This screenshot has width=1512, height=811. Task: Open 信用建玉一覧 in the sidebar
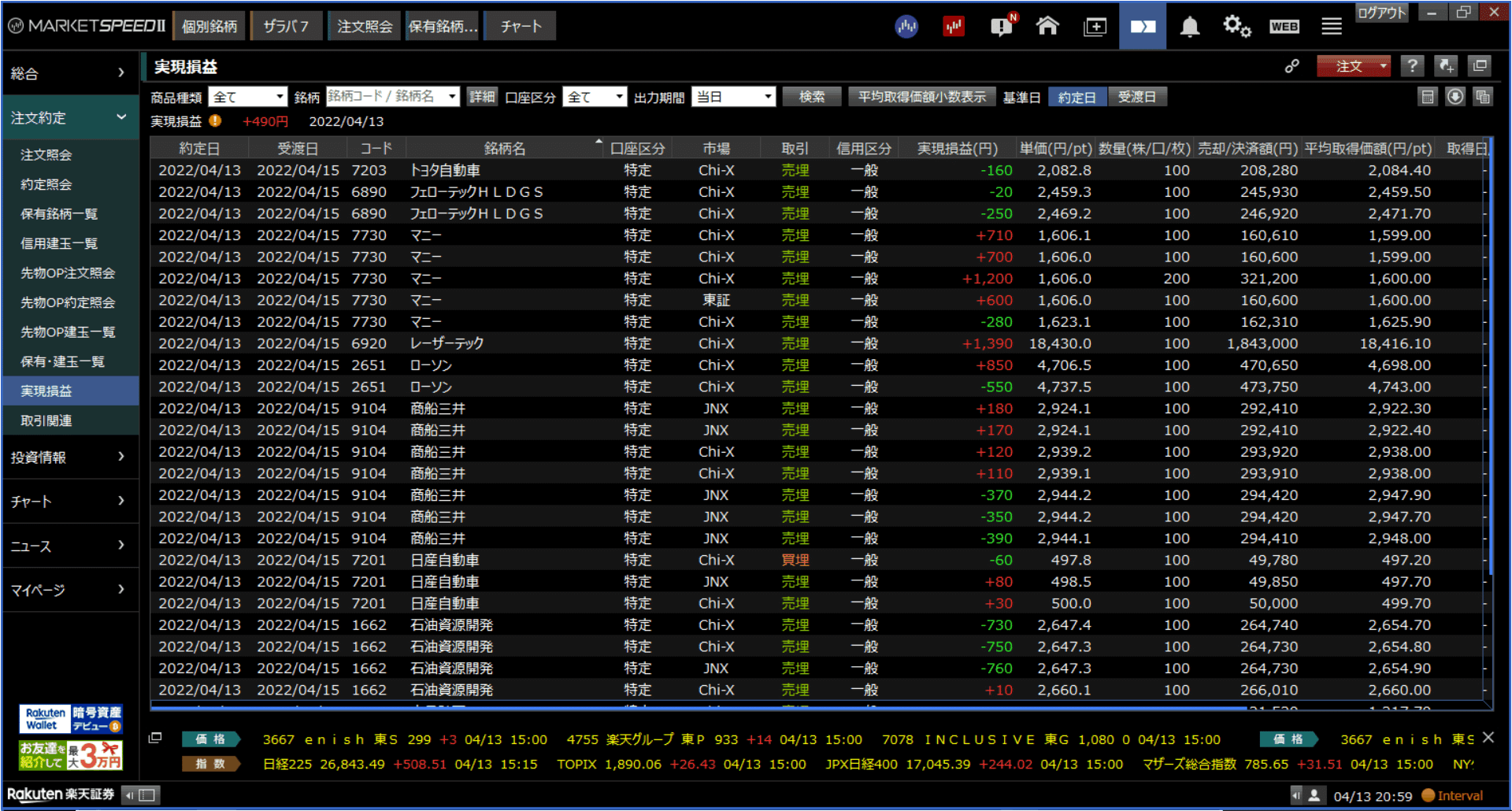point(69,243)
